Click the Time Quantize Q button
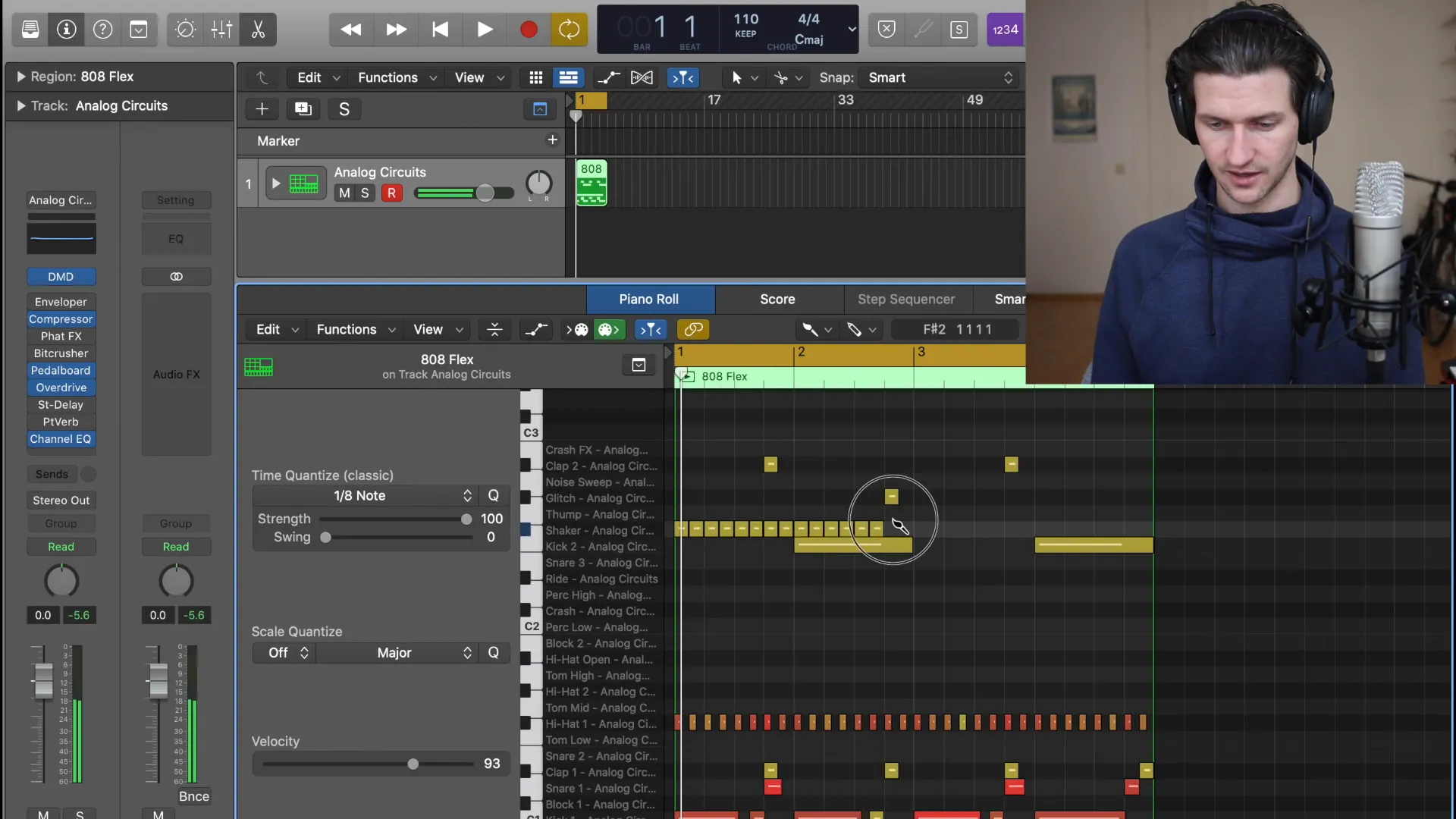 (x=494, y=496)
